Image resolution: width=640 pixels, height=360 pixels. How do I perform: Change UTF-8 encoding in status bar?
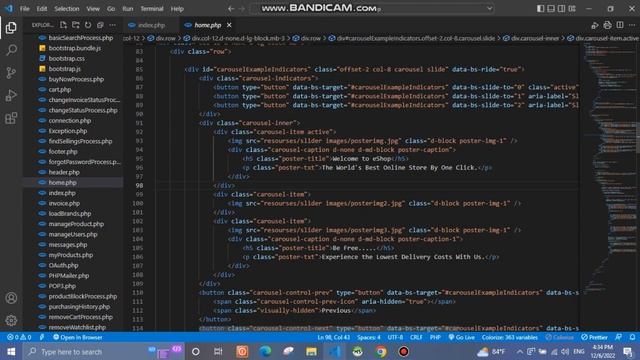(x=395, y=337)
